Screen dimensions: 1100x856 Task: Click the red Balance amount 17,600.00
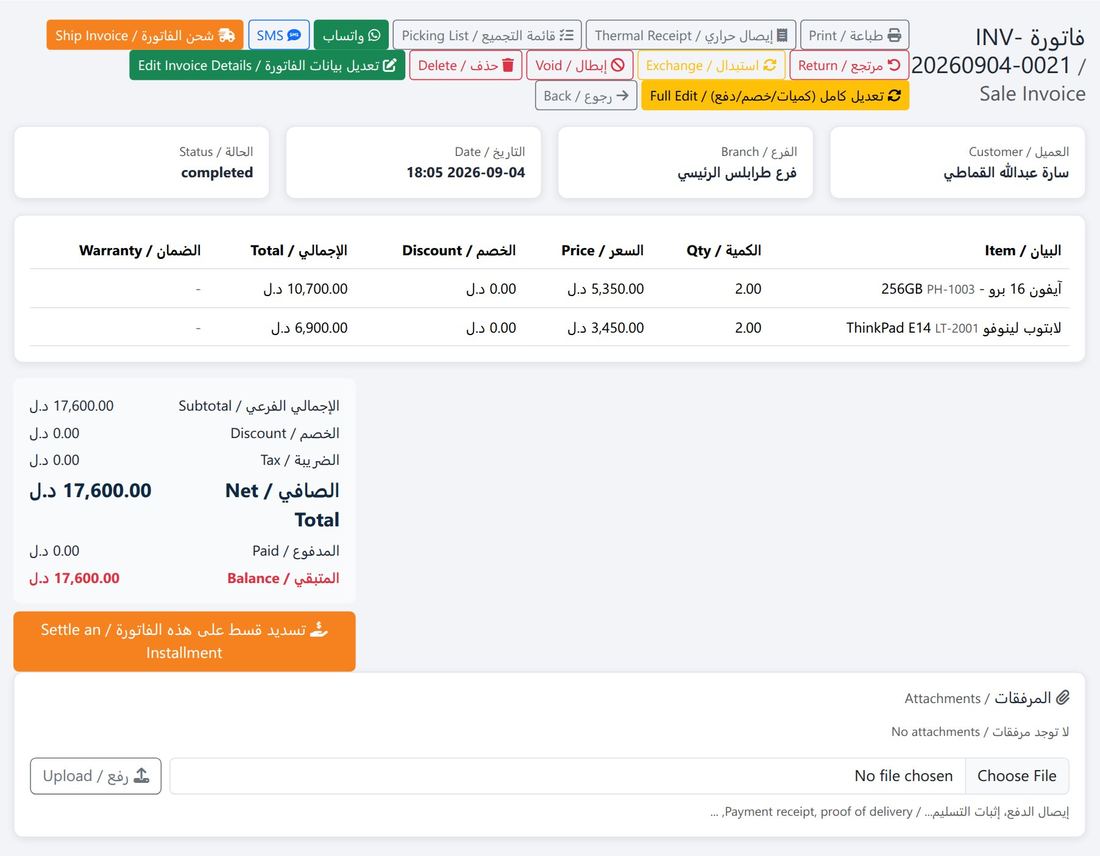[x=74, y=578]
